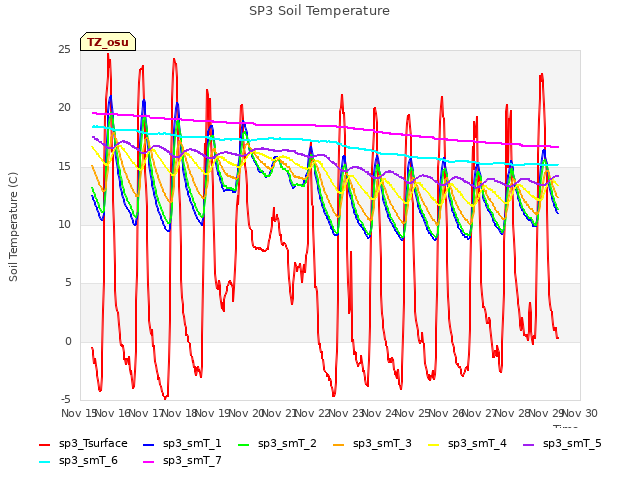Click the Nov 28 x-axis tick label
Screen dimensions: 640x480
tap(513, 413)
